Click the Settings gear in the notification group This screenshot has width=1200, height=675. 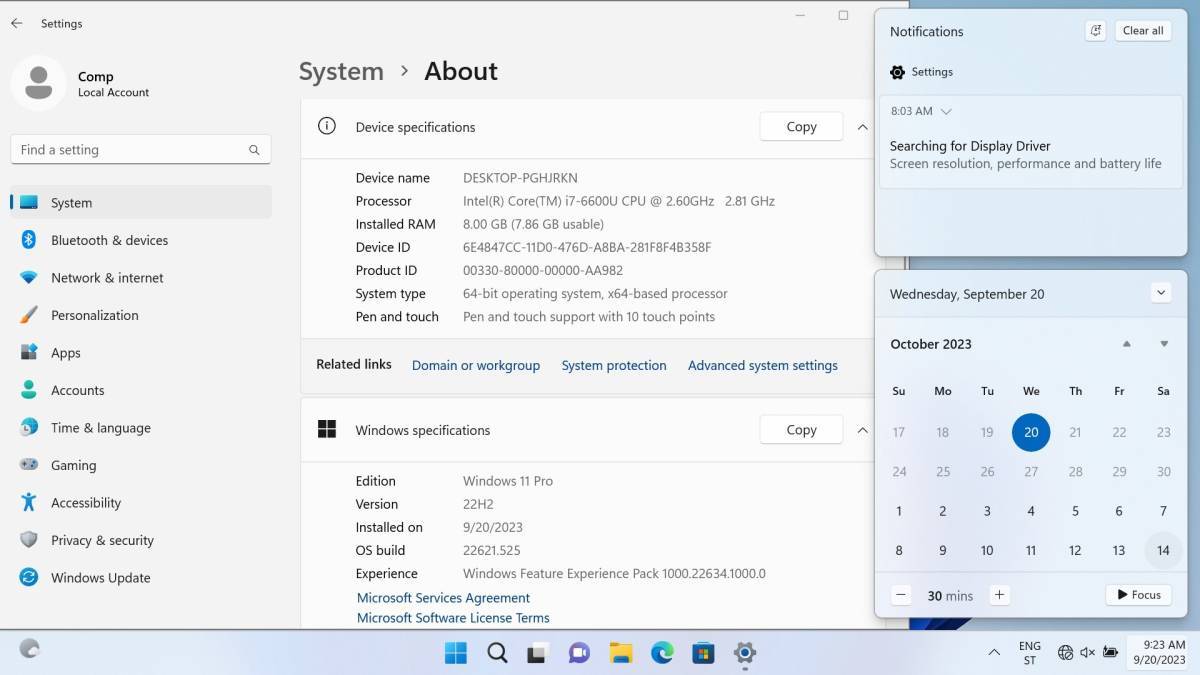pyautogui.click(x=898, y=72)
